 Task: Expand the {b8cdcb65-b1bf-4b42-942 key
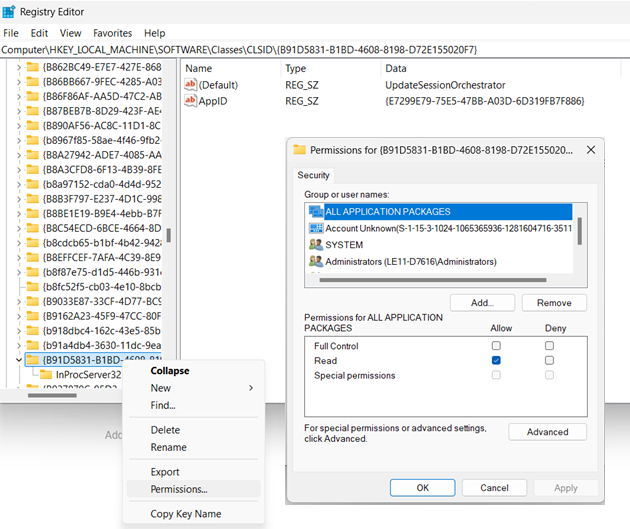coord(18,243)
